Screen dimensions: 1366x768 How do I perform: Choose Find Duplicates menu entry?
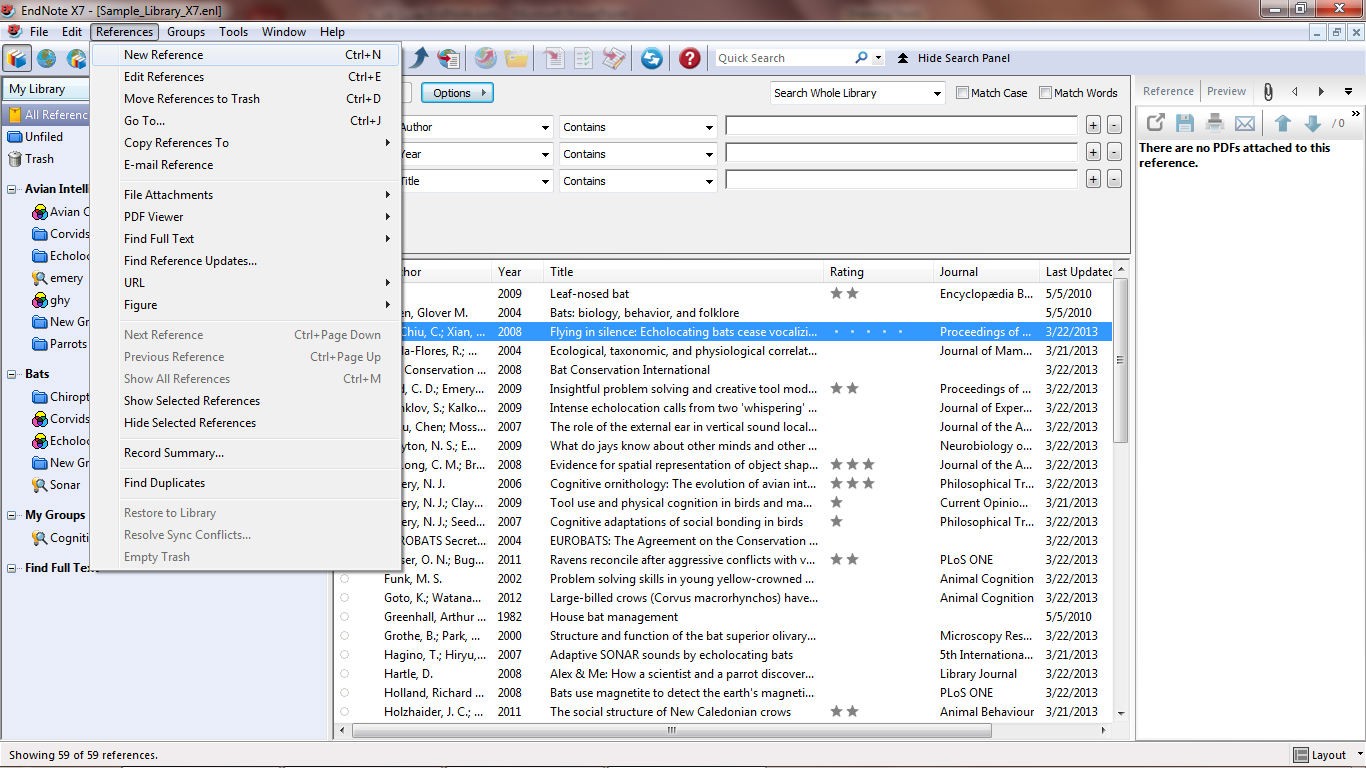coord(246,483)
